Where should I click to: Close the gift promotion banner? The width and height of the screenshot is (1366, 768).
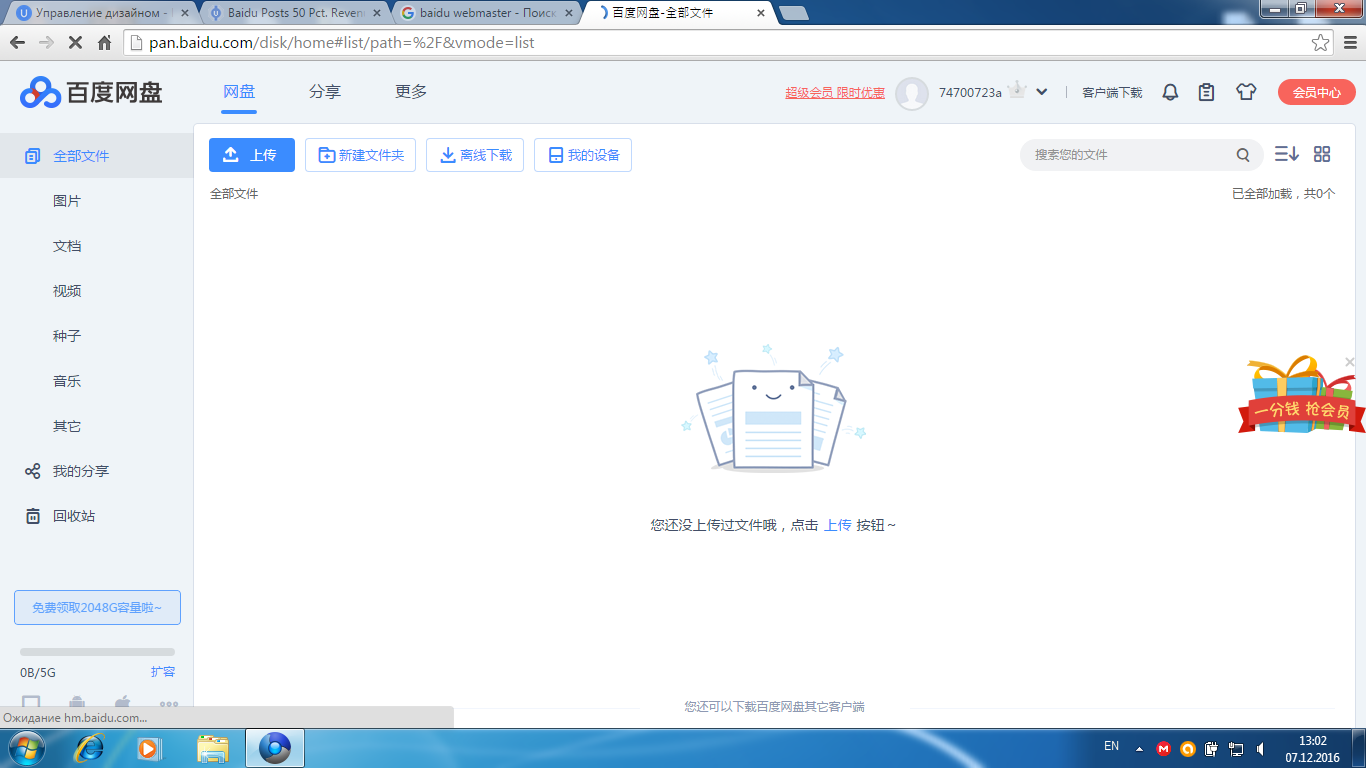[x=1350, y=362]
